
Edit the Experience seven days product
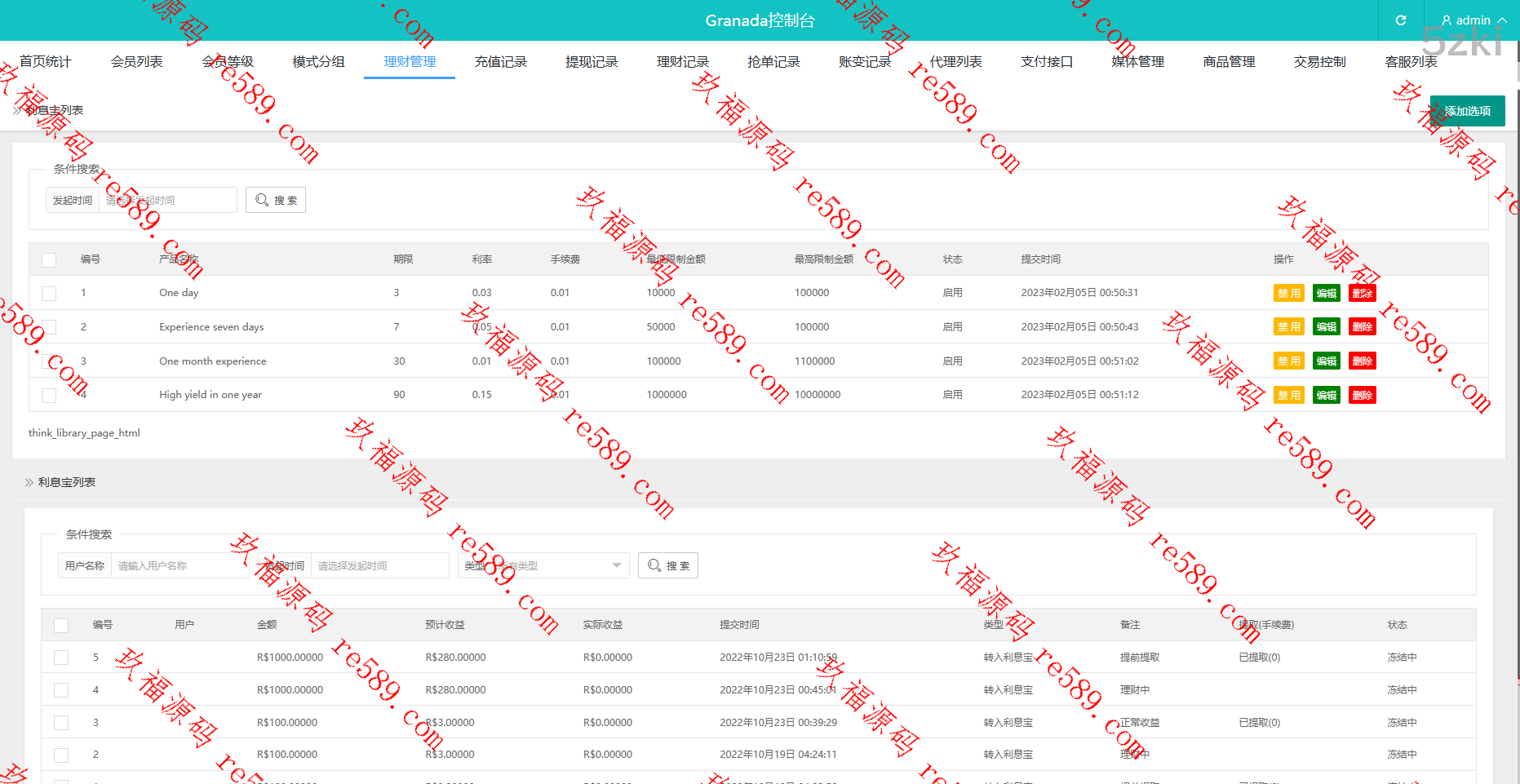(1326, 327)
